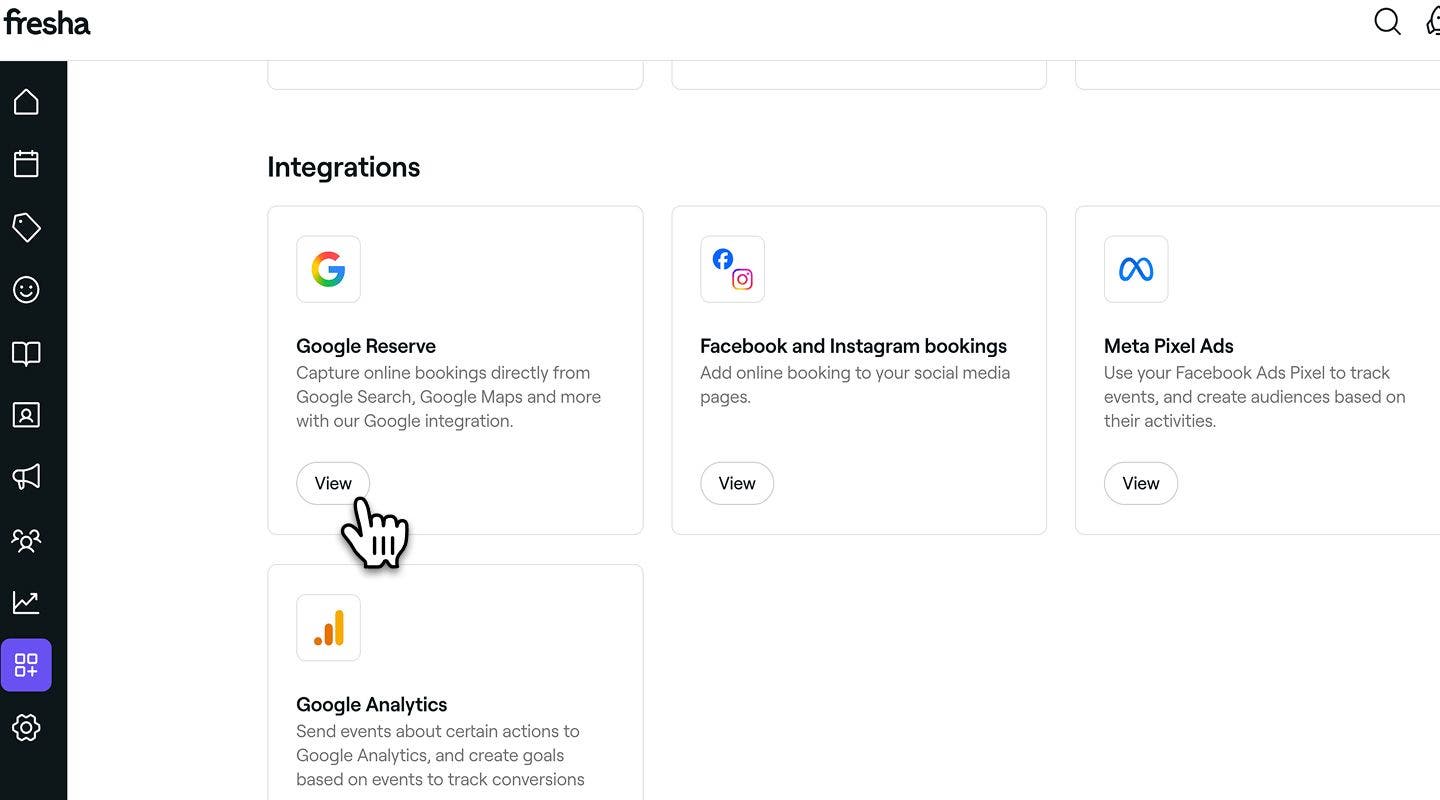View the Google Reserve integration
The height and width of the screenshot is (800, 1440).
[333, 483]
